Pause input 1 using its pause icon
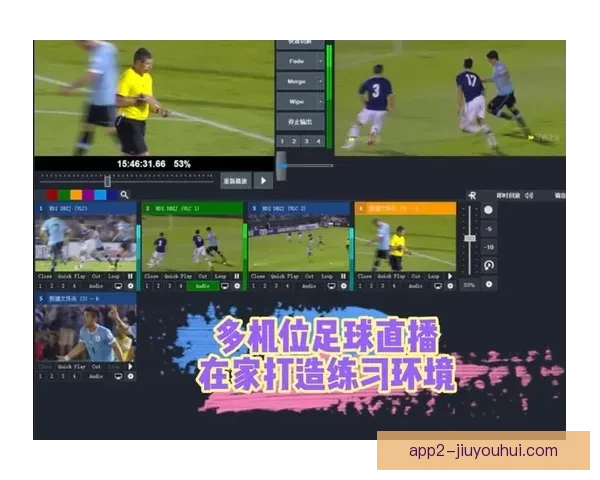 point(130,275)
